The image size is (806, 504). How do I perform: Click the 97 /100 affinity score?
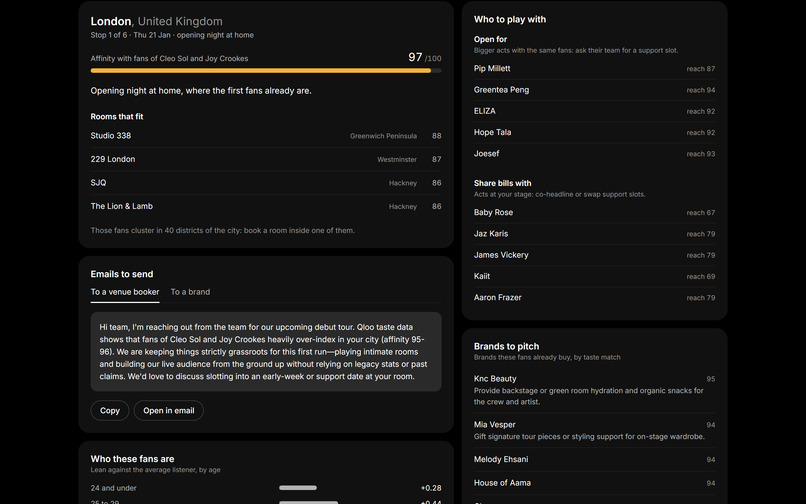425,57
